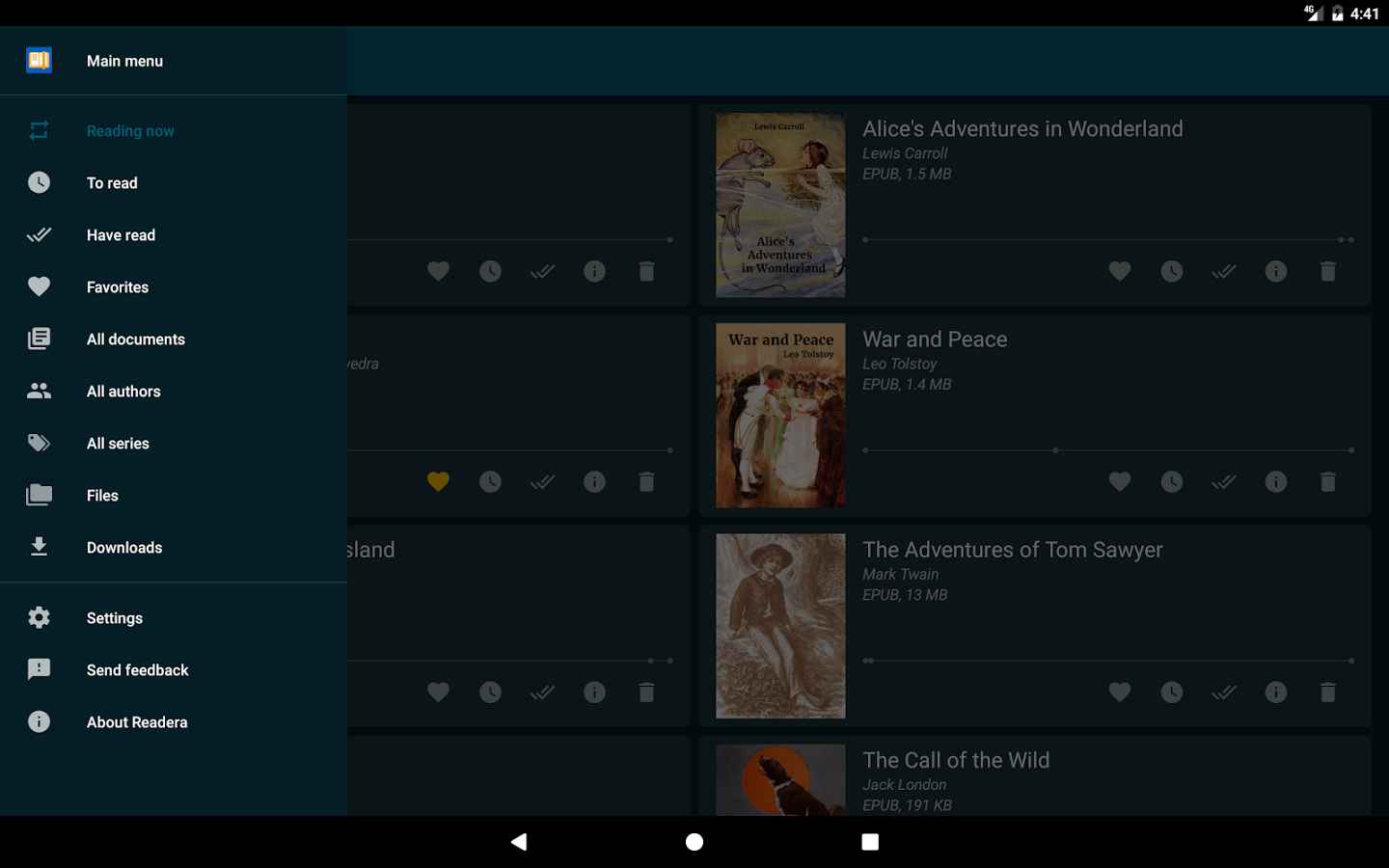Viewport: 1389px width, 868px height.
Task: Mark Tom Sawyer as have read
Action: coord(1223,692)
